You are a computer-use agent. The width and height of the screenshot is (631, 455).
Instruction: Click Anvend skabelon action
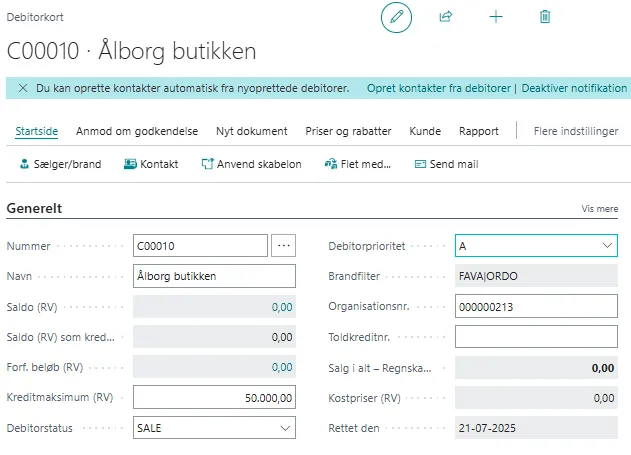point(251,164)
